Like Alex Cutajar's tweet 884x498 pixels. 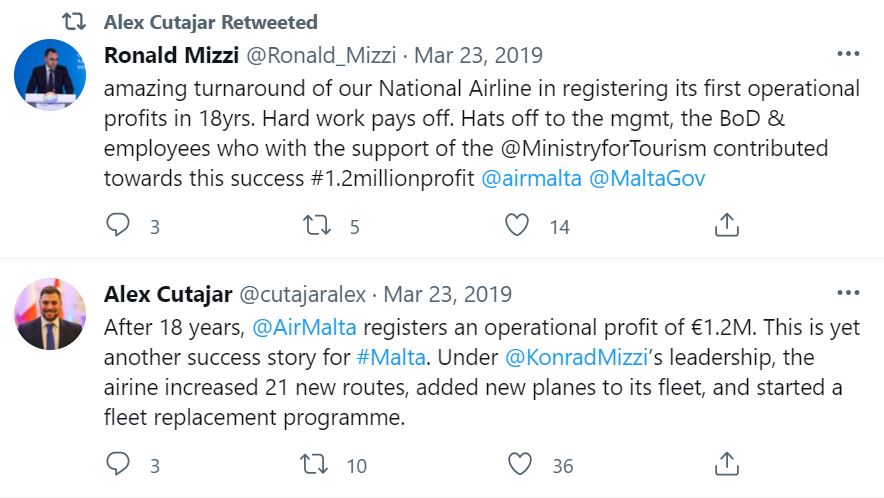pos(519,465)
